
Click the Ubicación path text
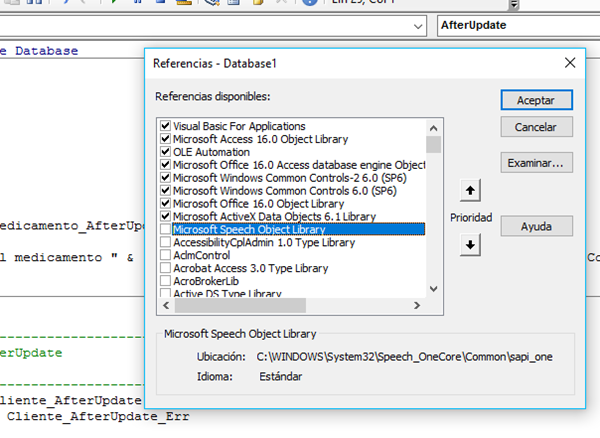pos(404,357)
